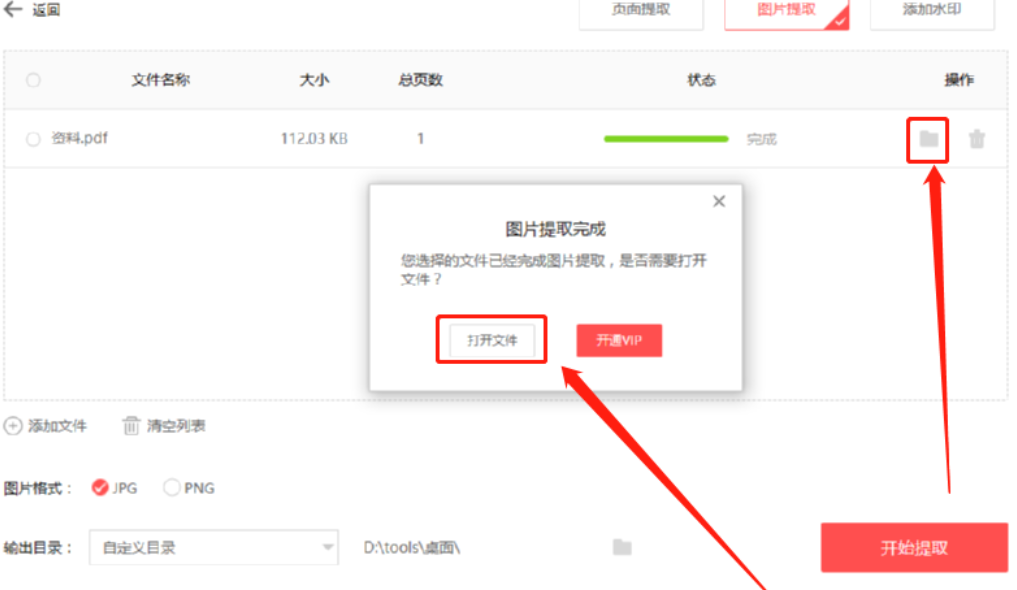Click the 操作 column header

coord(959,80)
